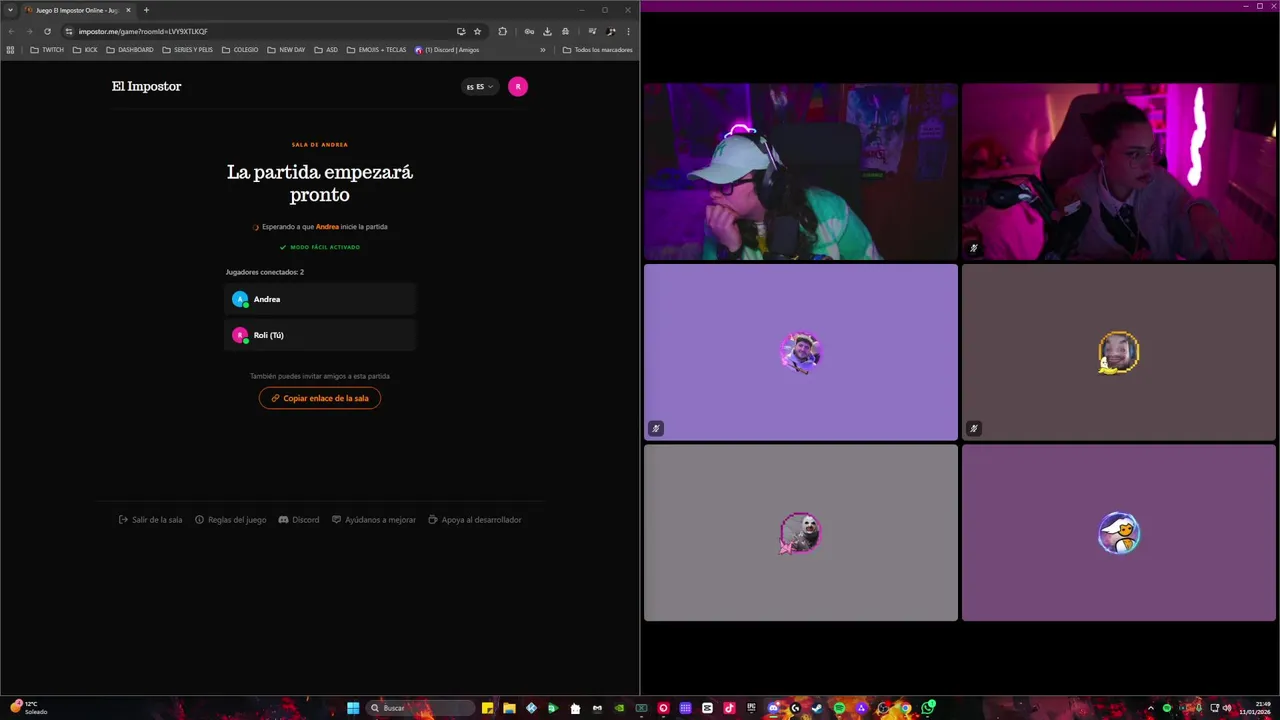This screenshot has height=720, width=1280.
Task: Show hidden system tray icons
Action: pos(1150,708)
